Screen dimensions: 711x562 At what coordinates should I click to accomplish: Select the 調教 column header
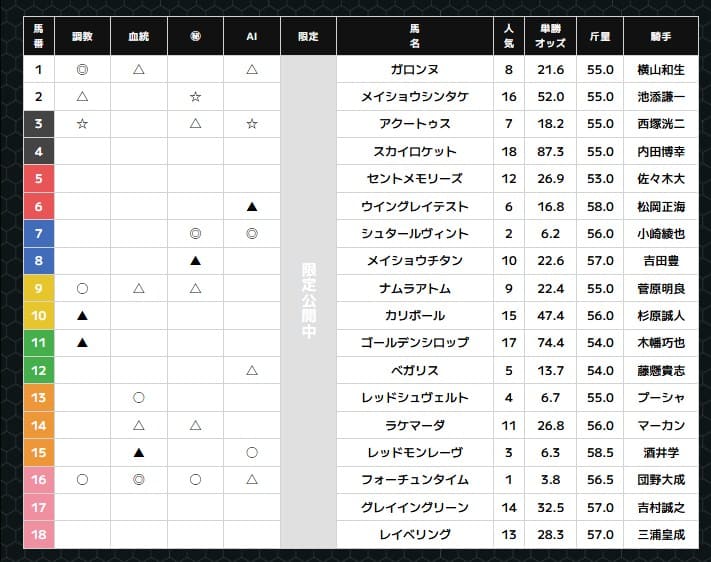[82, 36]
